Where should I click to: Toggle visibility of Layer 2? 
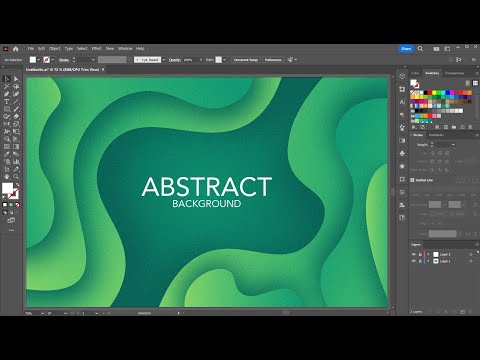[413, 254]
